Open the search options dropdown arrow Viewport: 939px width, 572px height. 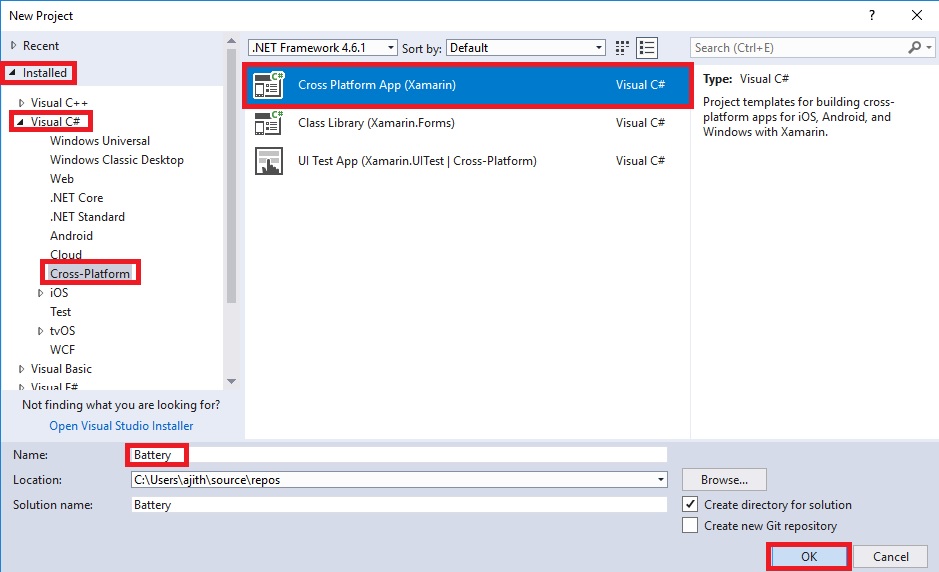click(929, 47)
